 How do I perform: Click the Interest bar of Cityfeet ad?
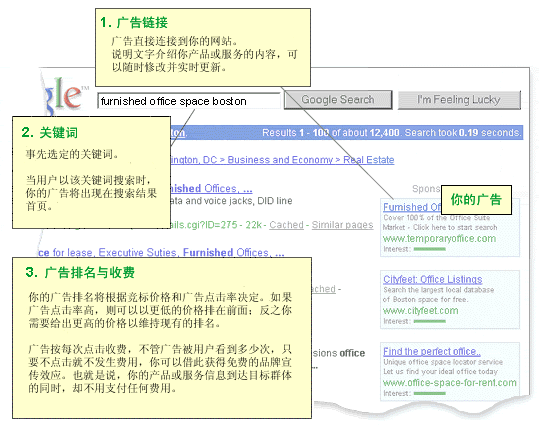pyautogui.click(x=430, y=321)
